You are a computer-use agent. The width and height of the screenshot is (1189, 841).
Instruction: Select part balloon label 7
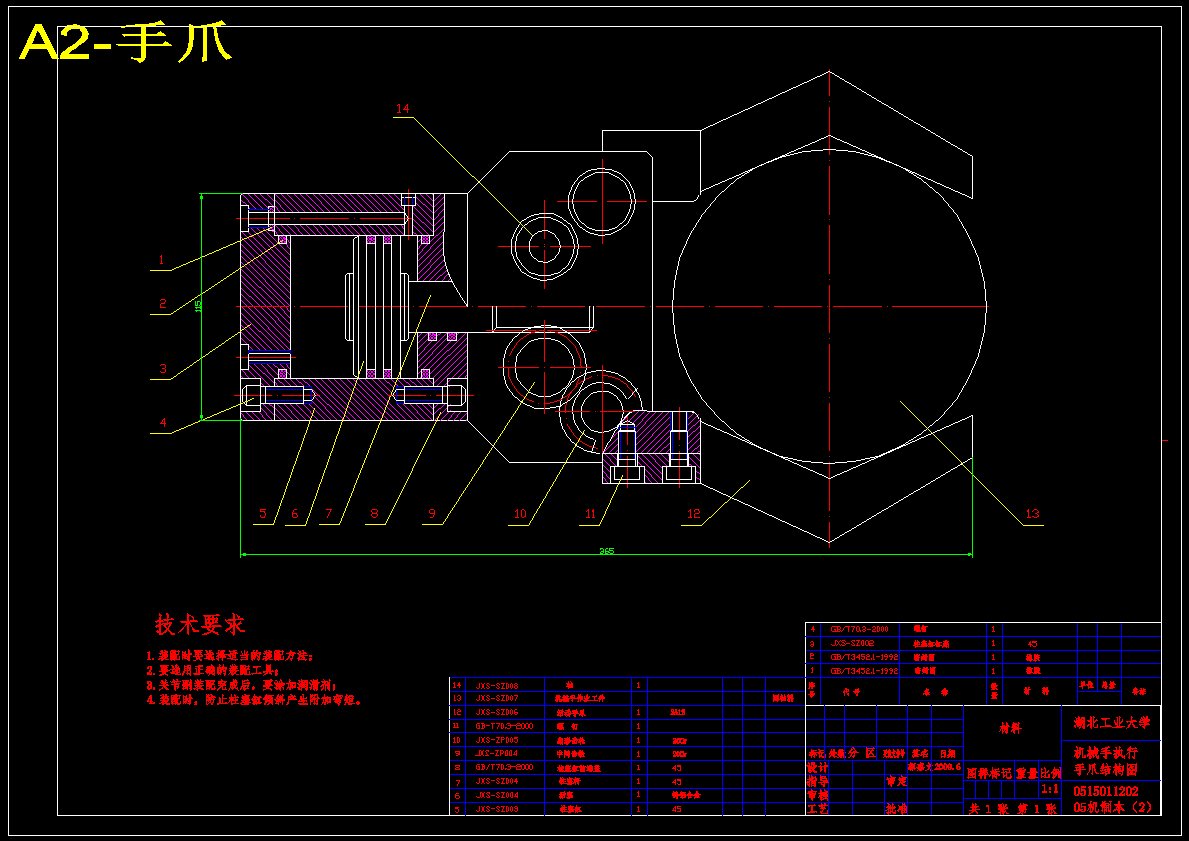[x=328, y=514]
